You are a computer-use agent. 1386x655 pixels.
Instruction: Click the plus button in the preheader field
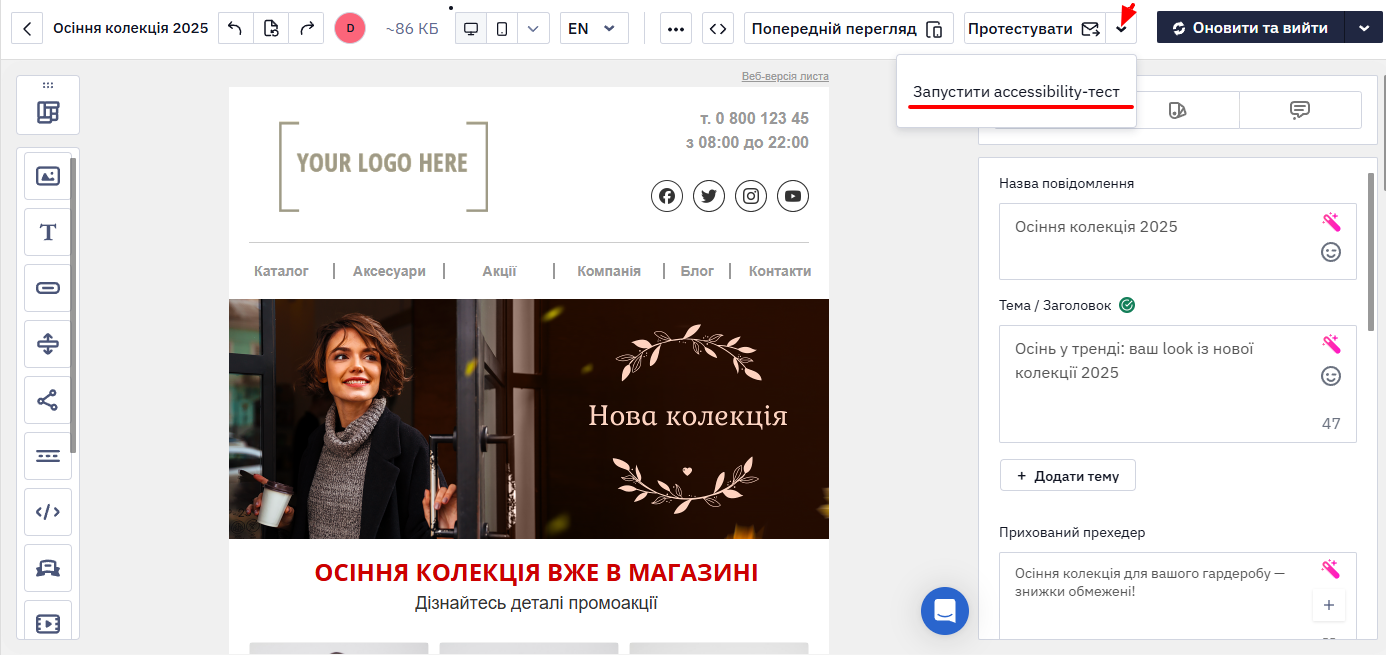point(1329,605)
